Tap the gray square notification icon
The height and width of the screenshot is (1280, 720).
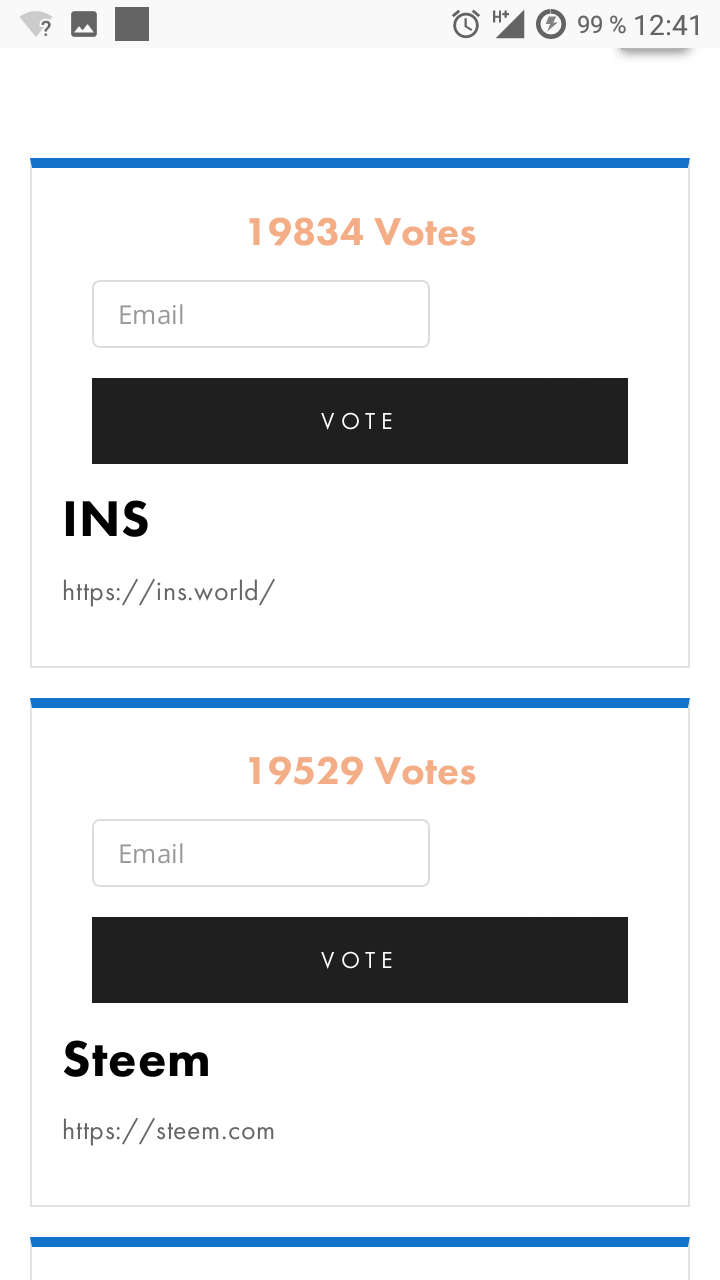tap(132, 24)
